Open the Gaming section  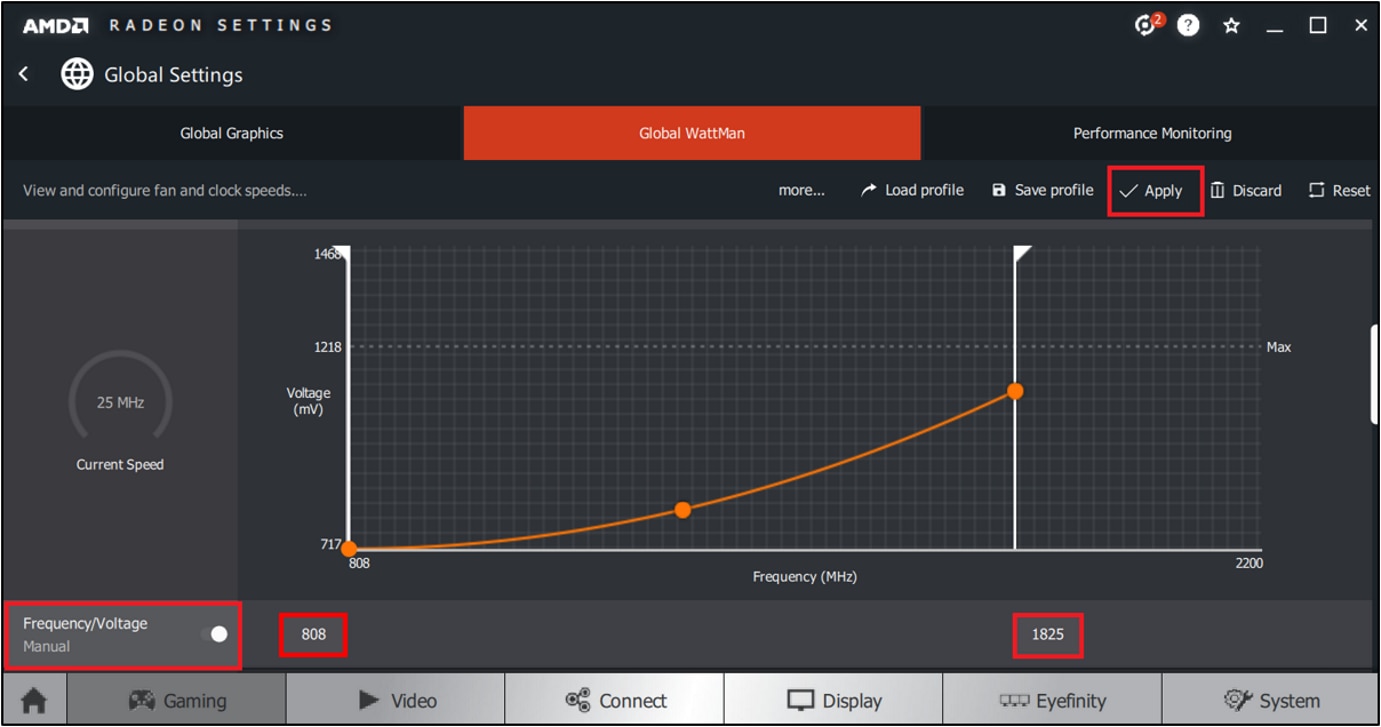(x=176, y=700)
